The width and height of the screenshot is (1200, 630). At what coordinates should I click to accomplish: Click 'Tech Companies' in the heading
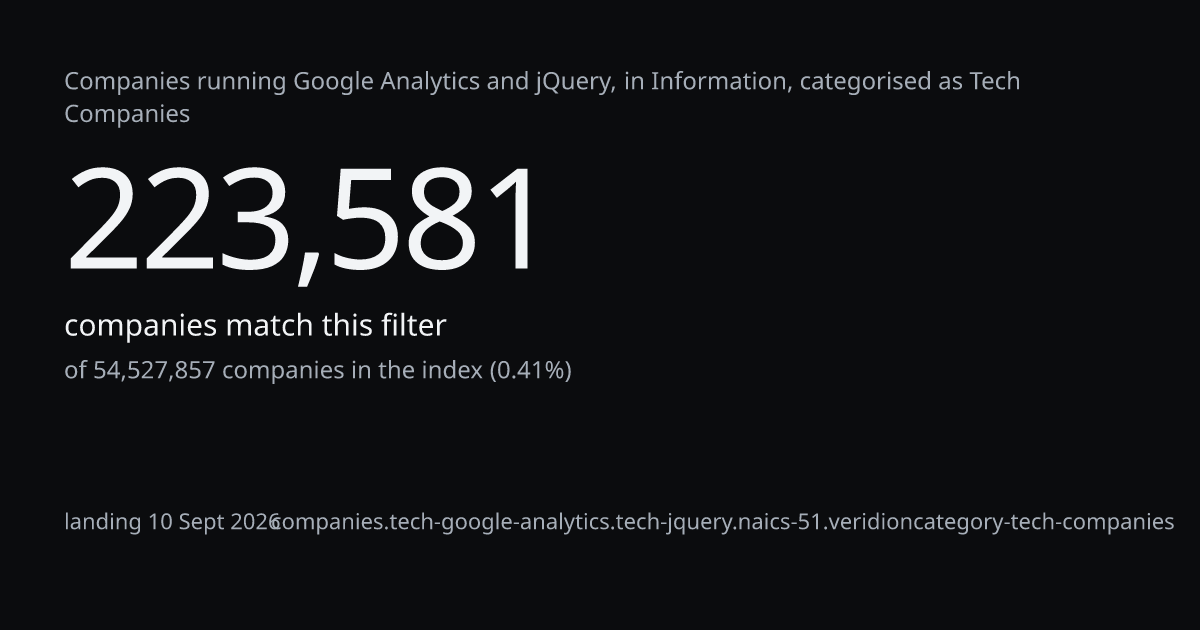point(542,97)
